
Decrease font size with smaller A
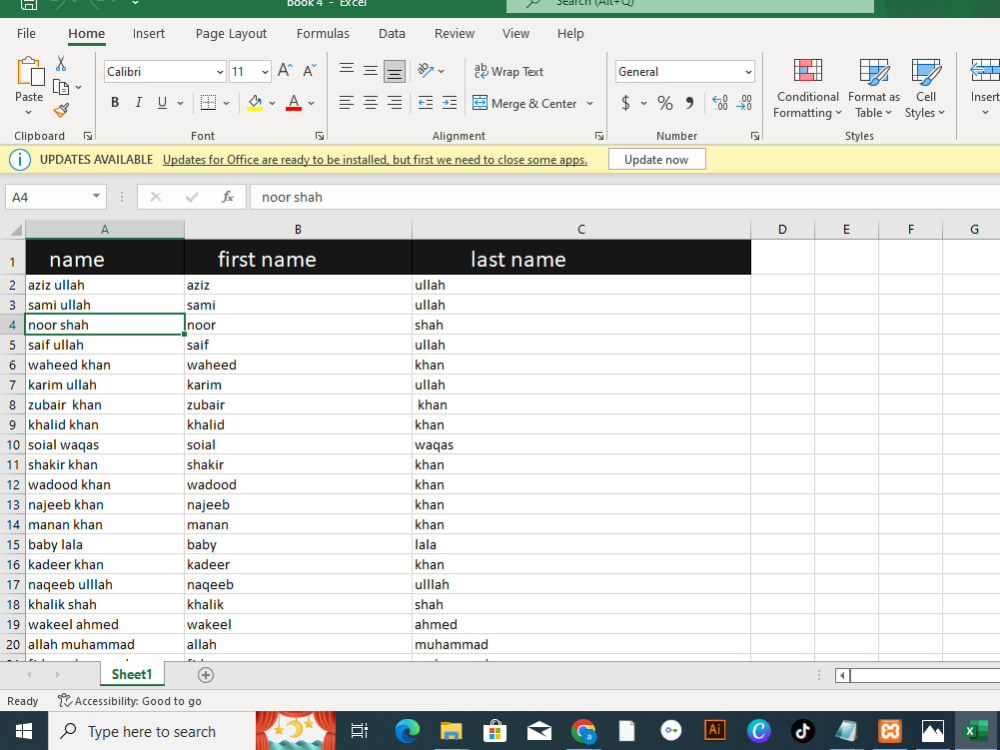pyautogui.click(x=309, y=70)
